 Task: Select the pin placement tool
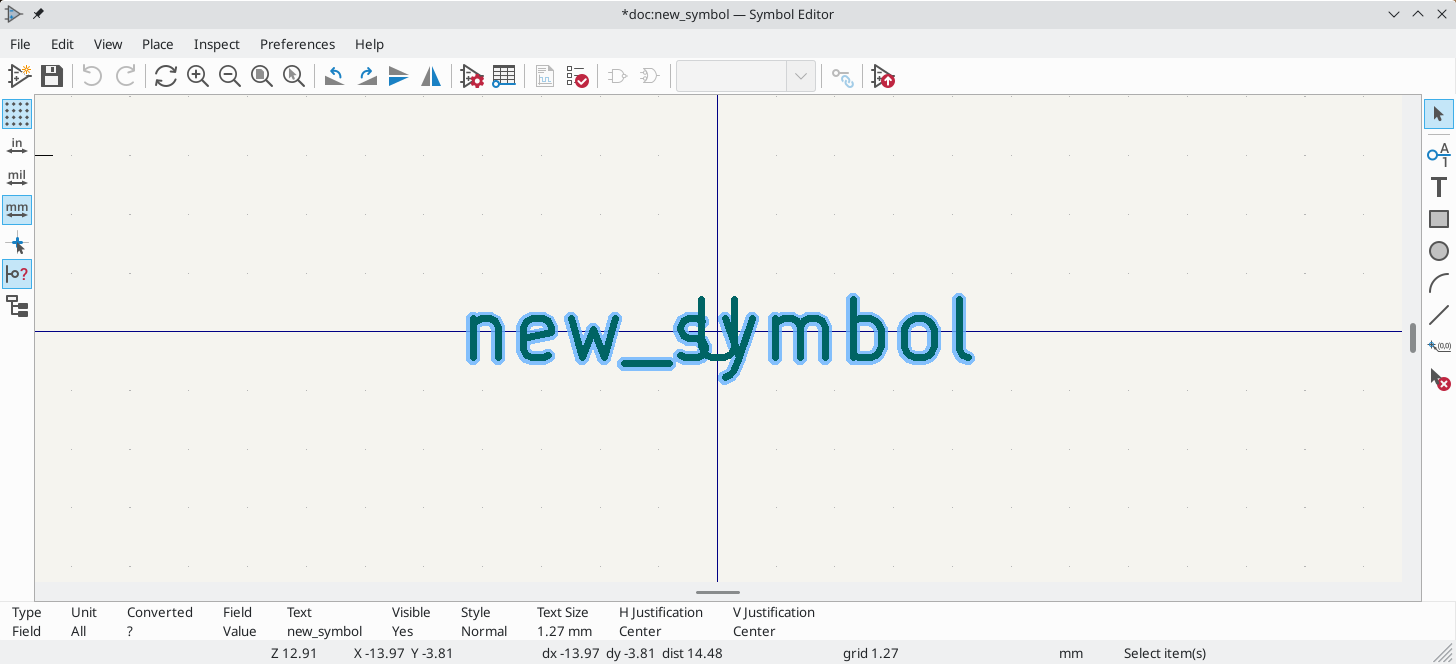pos(1437,155)
